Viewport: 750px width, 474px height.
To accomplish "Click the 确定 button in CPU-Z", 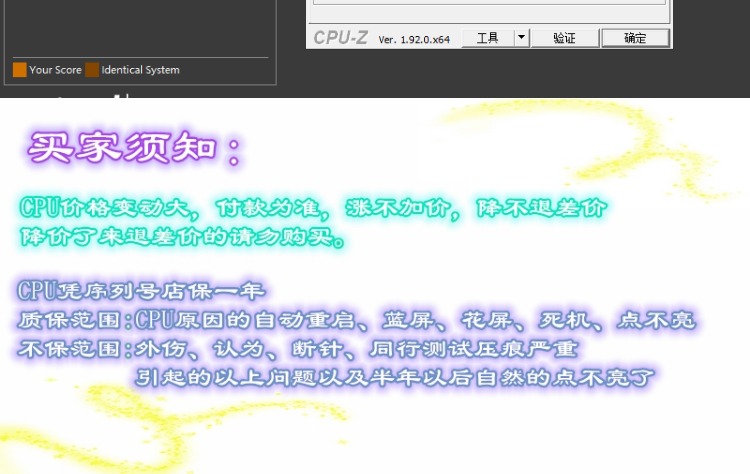I will pos(635,38).
